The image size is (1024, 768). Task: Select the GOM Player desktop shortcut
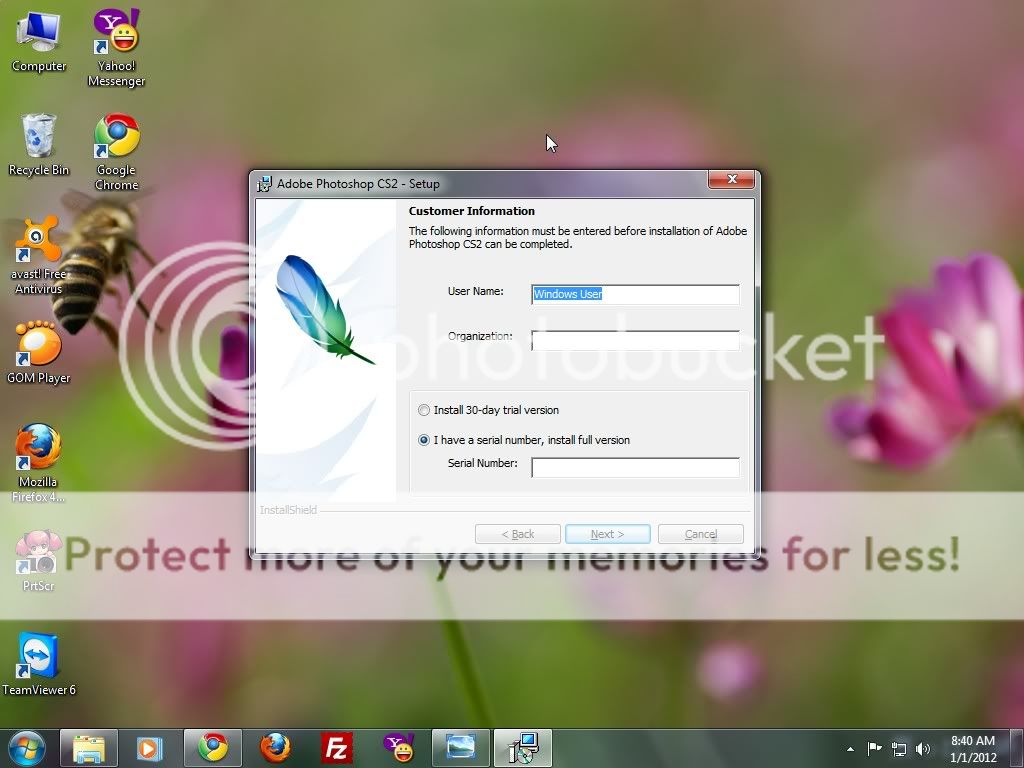coord(39,352)
